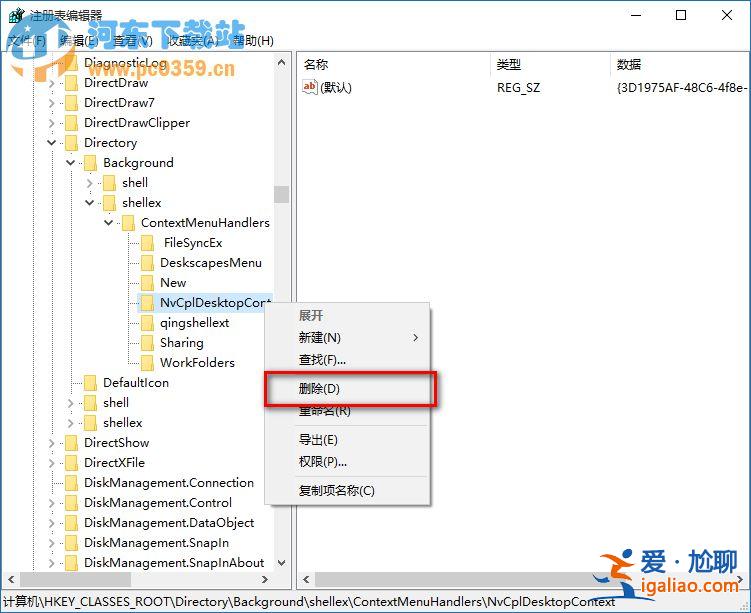Click the tree pane scroll up arrow
Screen dimensions: 751x613
coord(282,63)
